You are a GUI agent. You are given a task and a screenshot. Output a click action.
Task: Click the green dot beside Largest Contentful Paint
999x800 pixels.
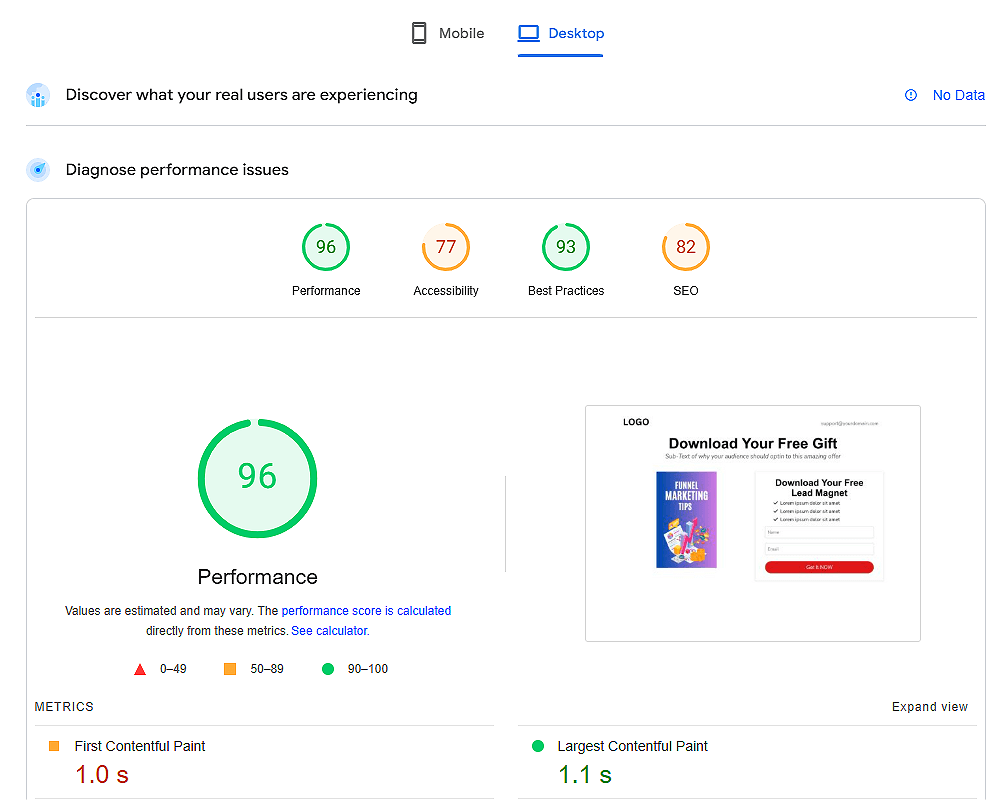click(538, 746)
